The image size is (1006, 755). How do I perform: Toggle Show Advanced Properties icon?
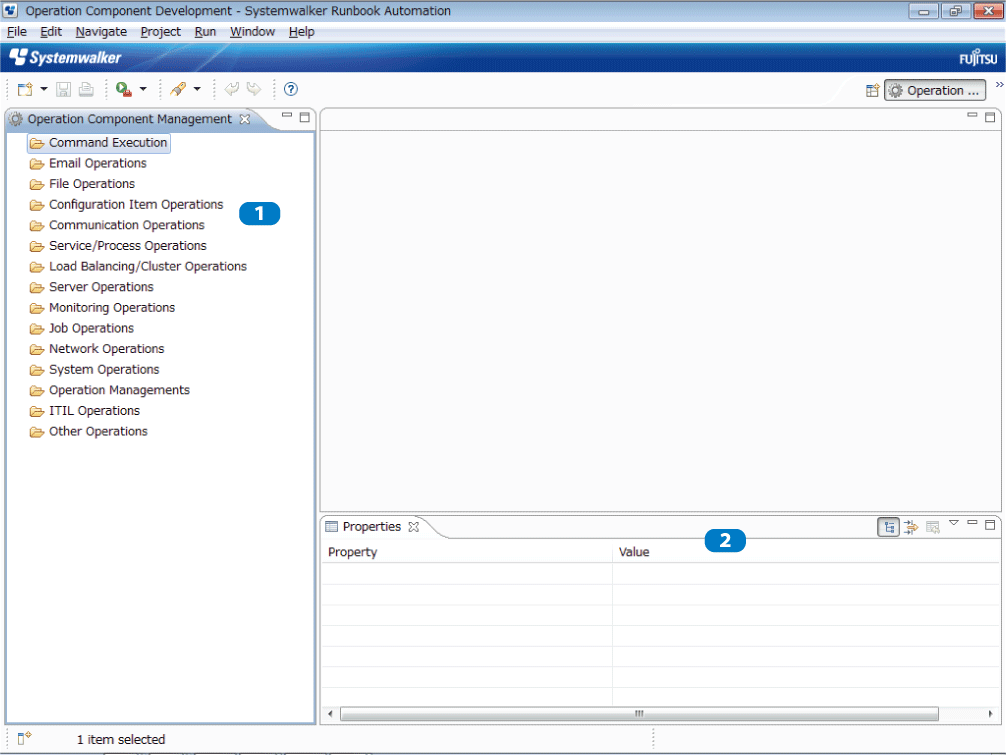911,527
